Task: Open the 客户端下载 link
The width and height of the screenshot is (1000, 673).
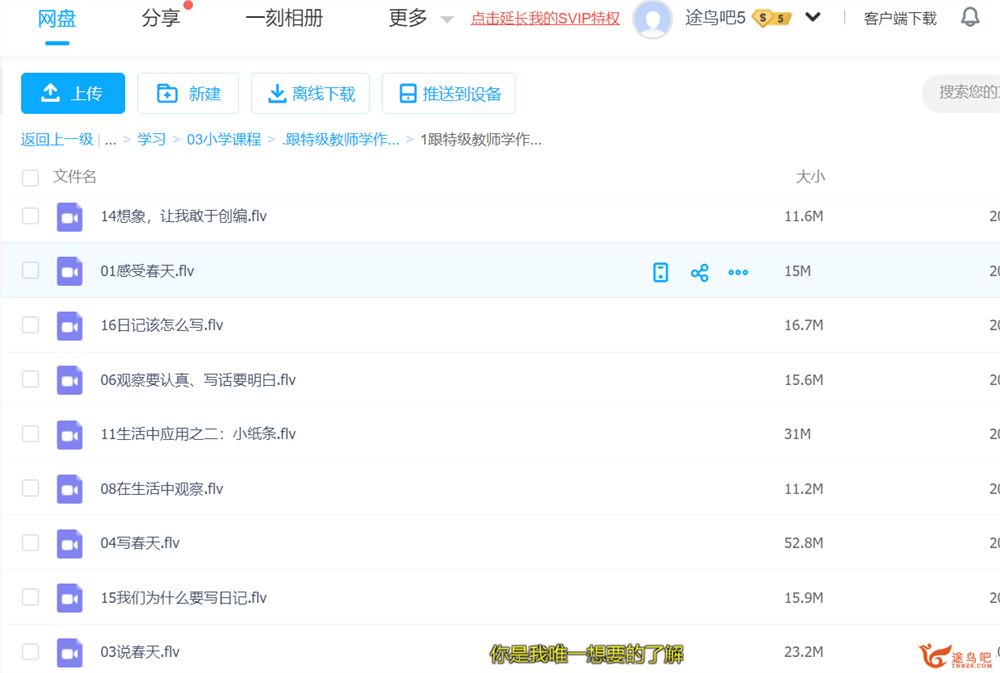Action: pyautogui.click(x=900, y=18)
